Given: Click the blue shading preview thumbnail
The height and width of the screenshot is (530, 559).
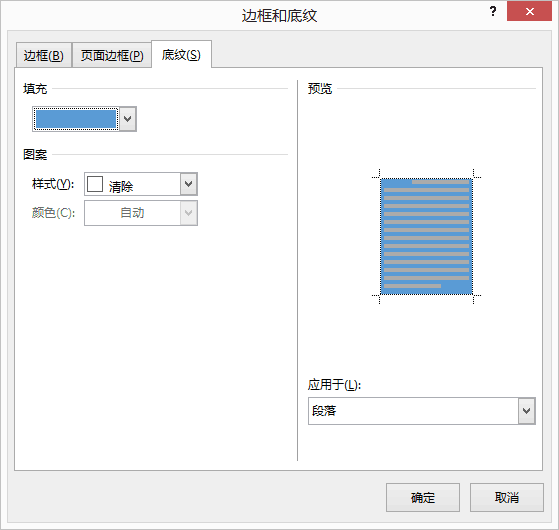Looking at the screenshot, I should 426,236.
